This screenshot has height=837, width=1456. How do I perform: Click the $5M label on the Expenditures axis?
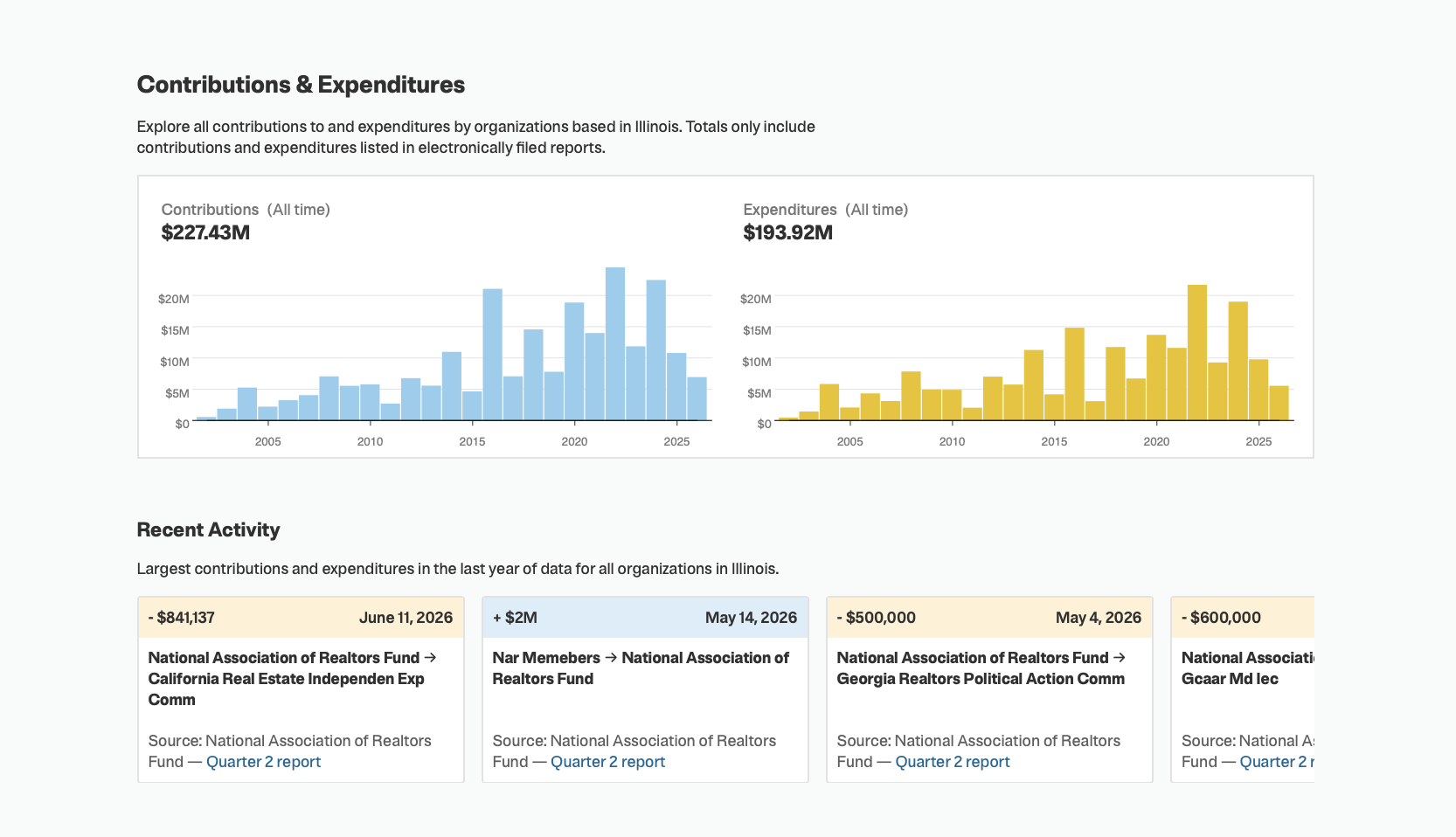[759, 393]
